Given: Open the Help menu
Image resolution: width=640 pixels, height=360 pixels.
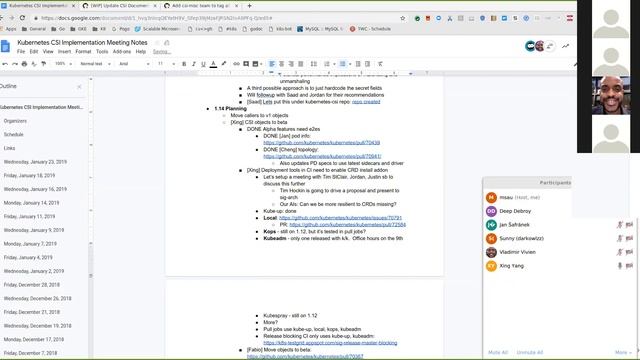Looking at the screenshot, I should [141, 52].
